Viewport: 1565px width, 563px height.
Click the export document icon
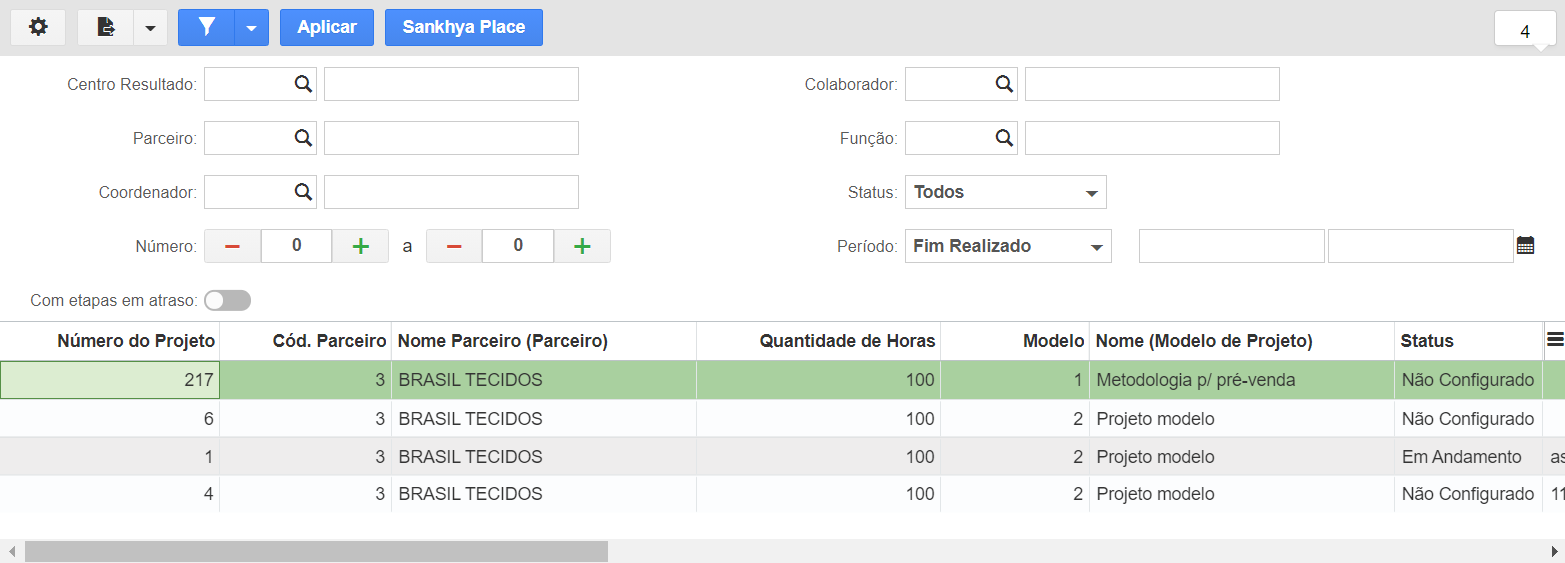[105, 27]
